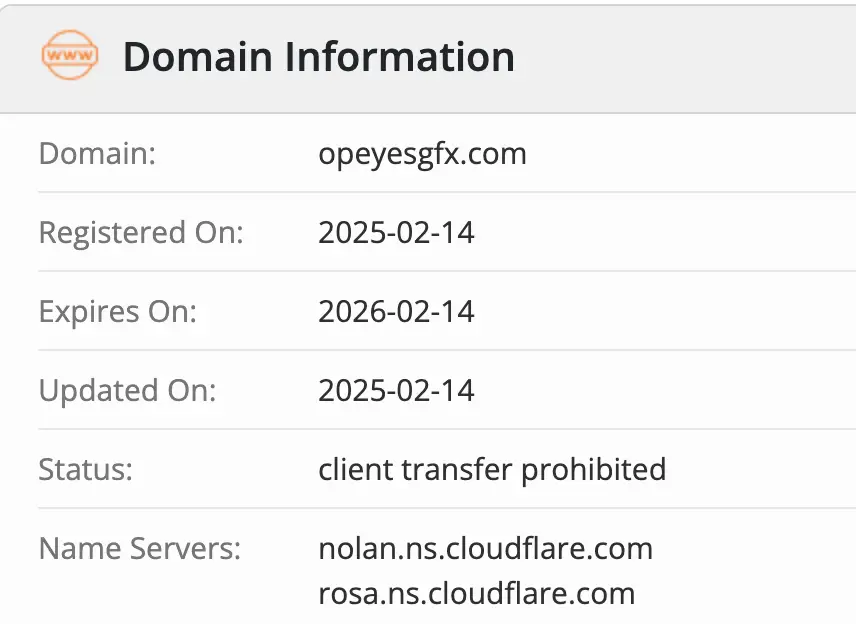Click rosa.ns.cloudflare.com name server
856x624 pixels.
(x=476, y=593)
